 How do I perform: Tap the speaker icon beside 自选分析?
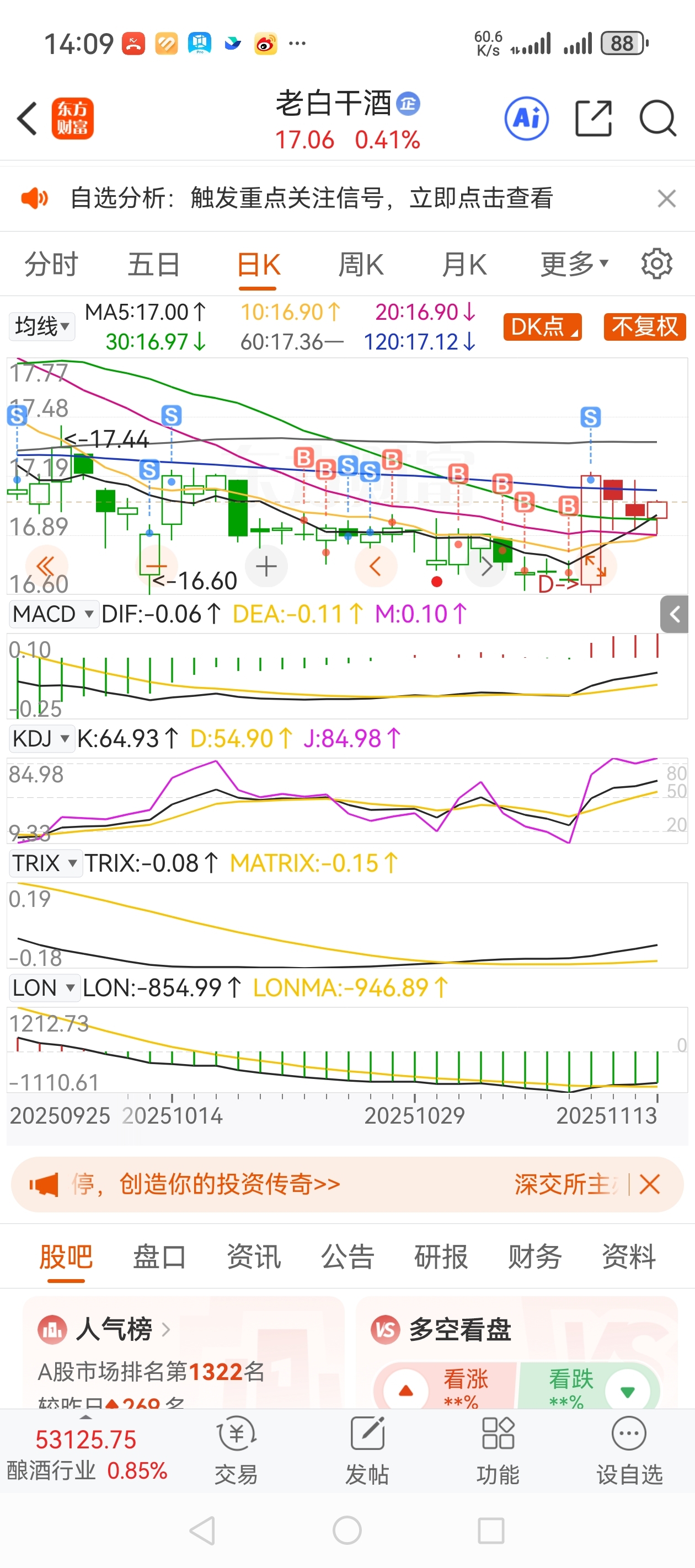(x=34, y=198)
